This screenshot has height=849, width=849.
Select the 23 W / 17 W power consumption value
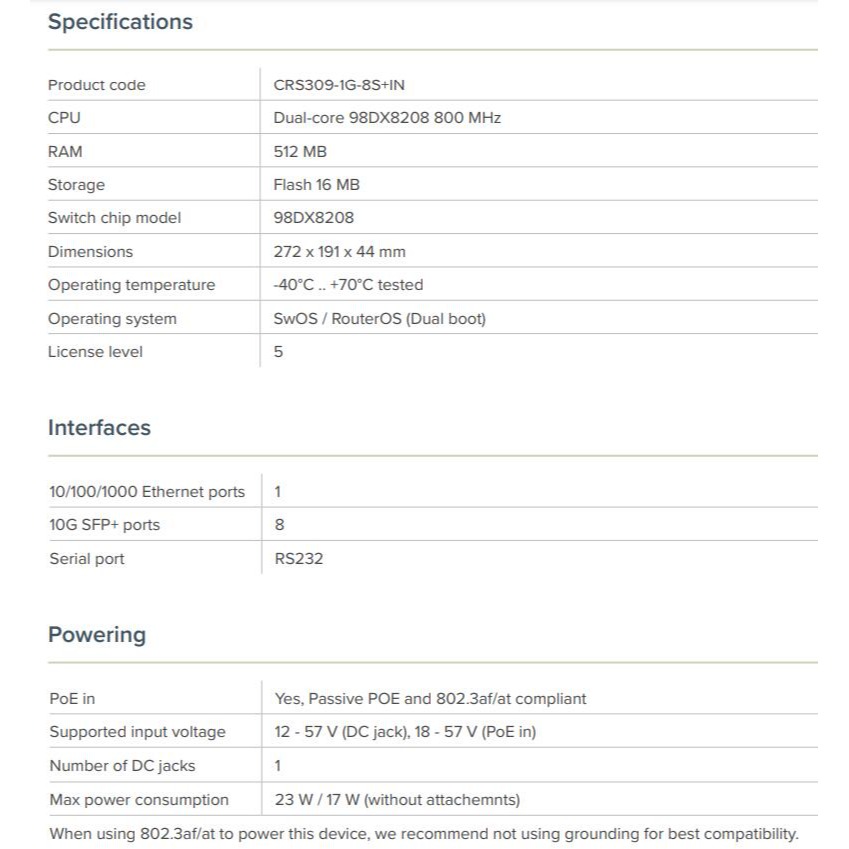tap(397, 800)
